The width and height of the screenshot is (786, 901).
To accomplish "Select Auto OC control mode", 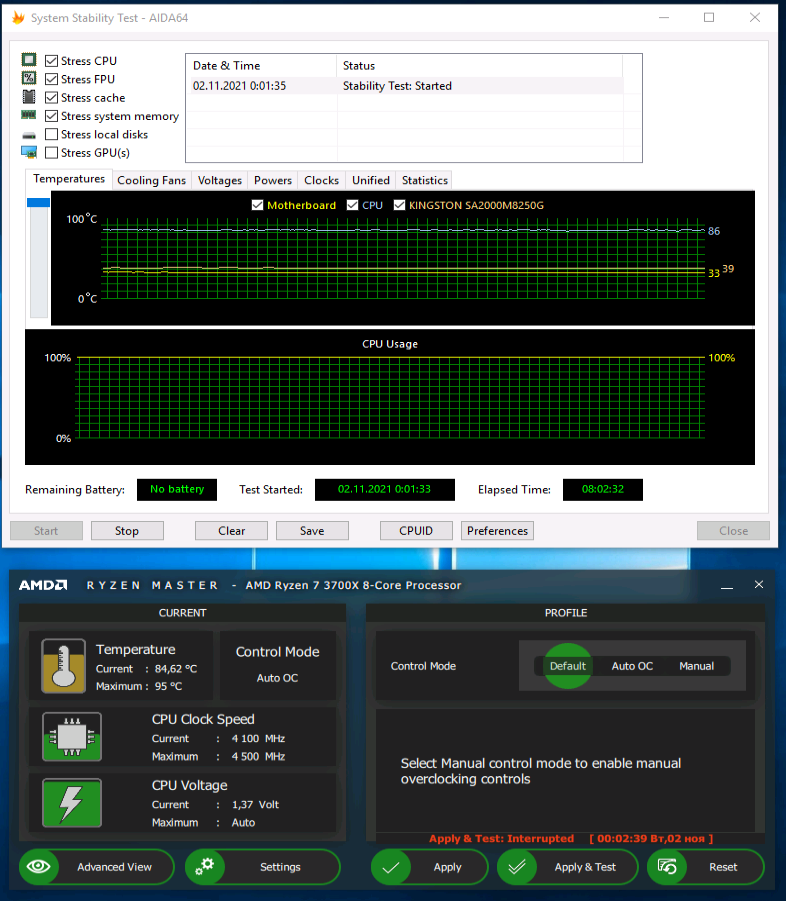I will coord(632,666).
